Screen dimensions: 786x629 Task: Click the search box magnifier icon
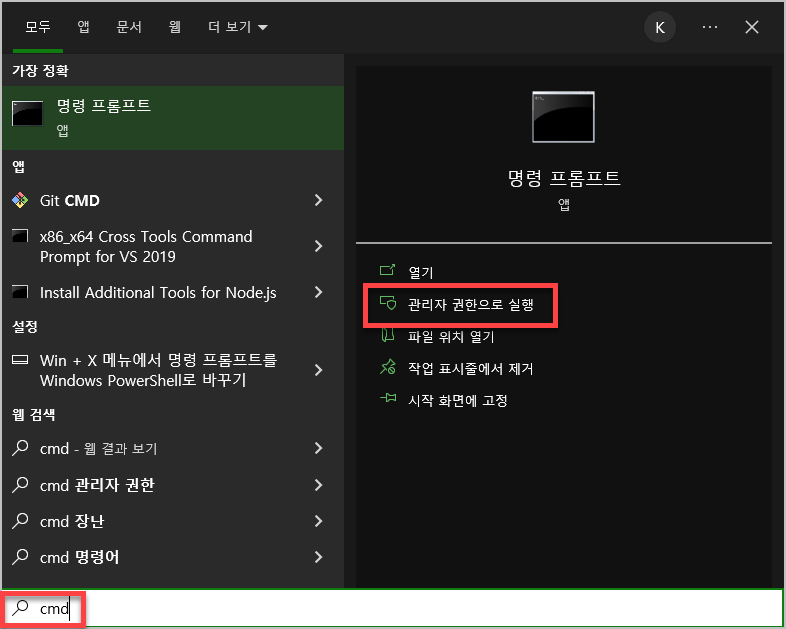click(x=21, y=607)
